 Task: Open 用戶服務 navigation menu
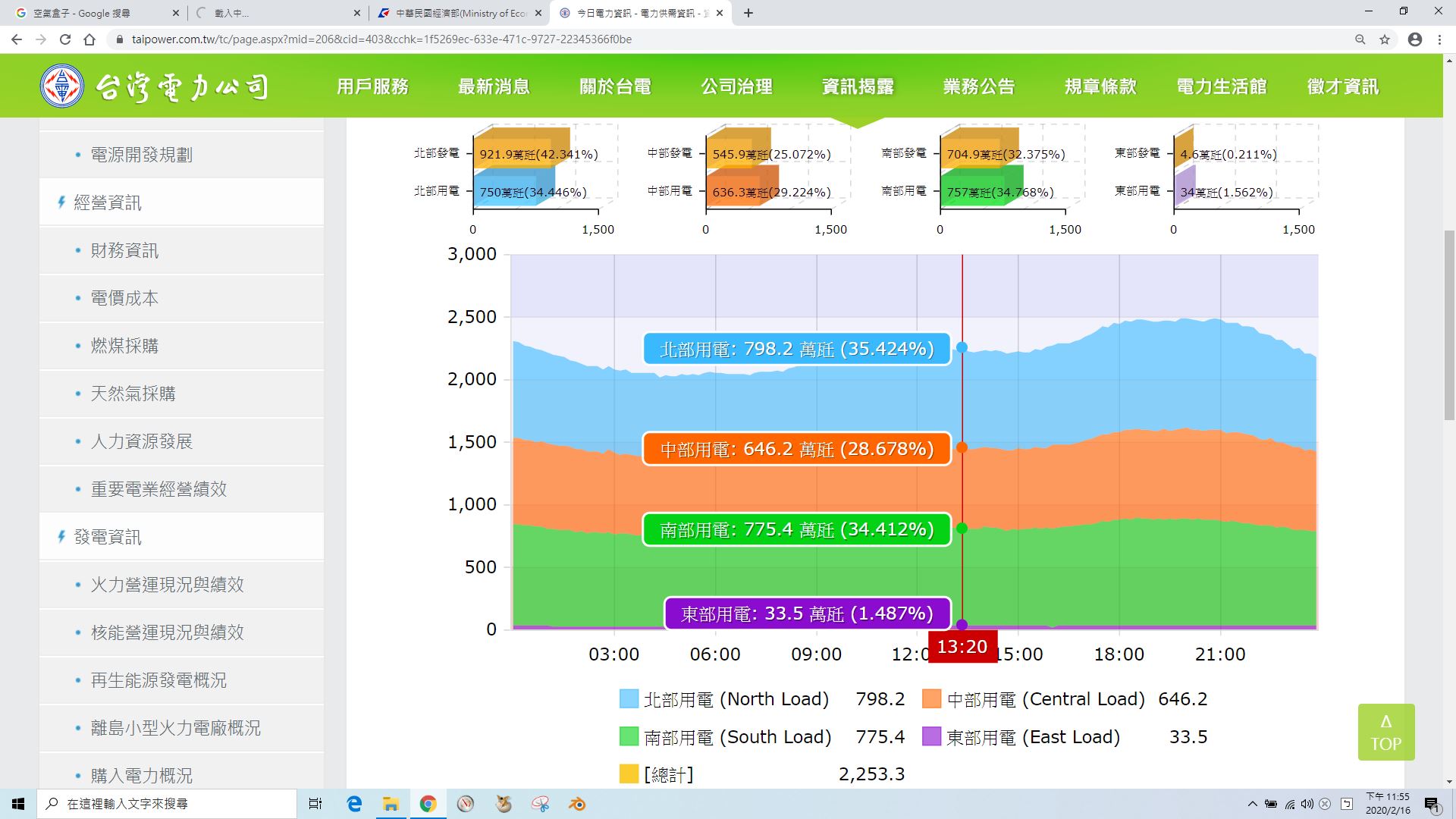click(372, 86)
